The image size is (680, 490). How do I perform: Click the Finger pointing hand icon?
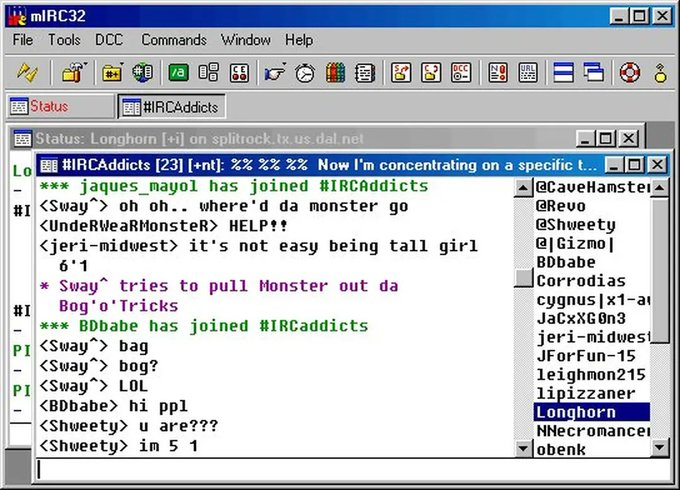[275, 72]
